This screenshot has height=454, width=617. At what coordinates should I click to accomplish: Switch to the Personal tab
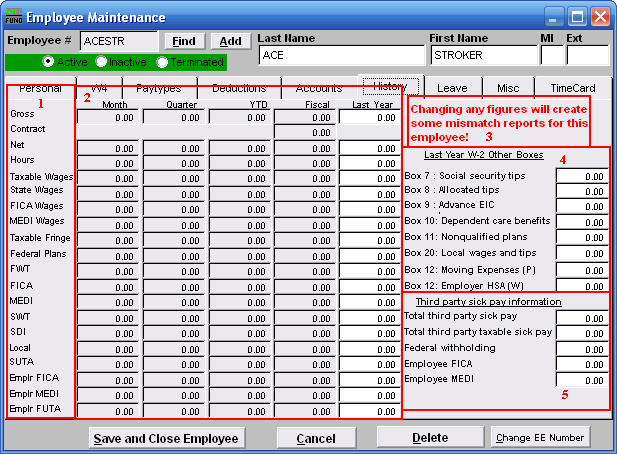(41, 89)
